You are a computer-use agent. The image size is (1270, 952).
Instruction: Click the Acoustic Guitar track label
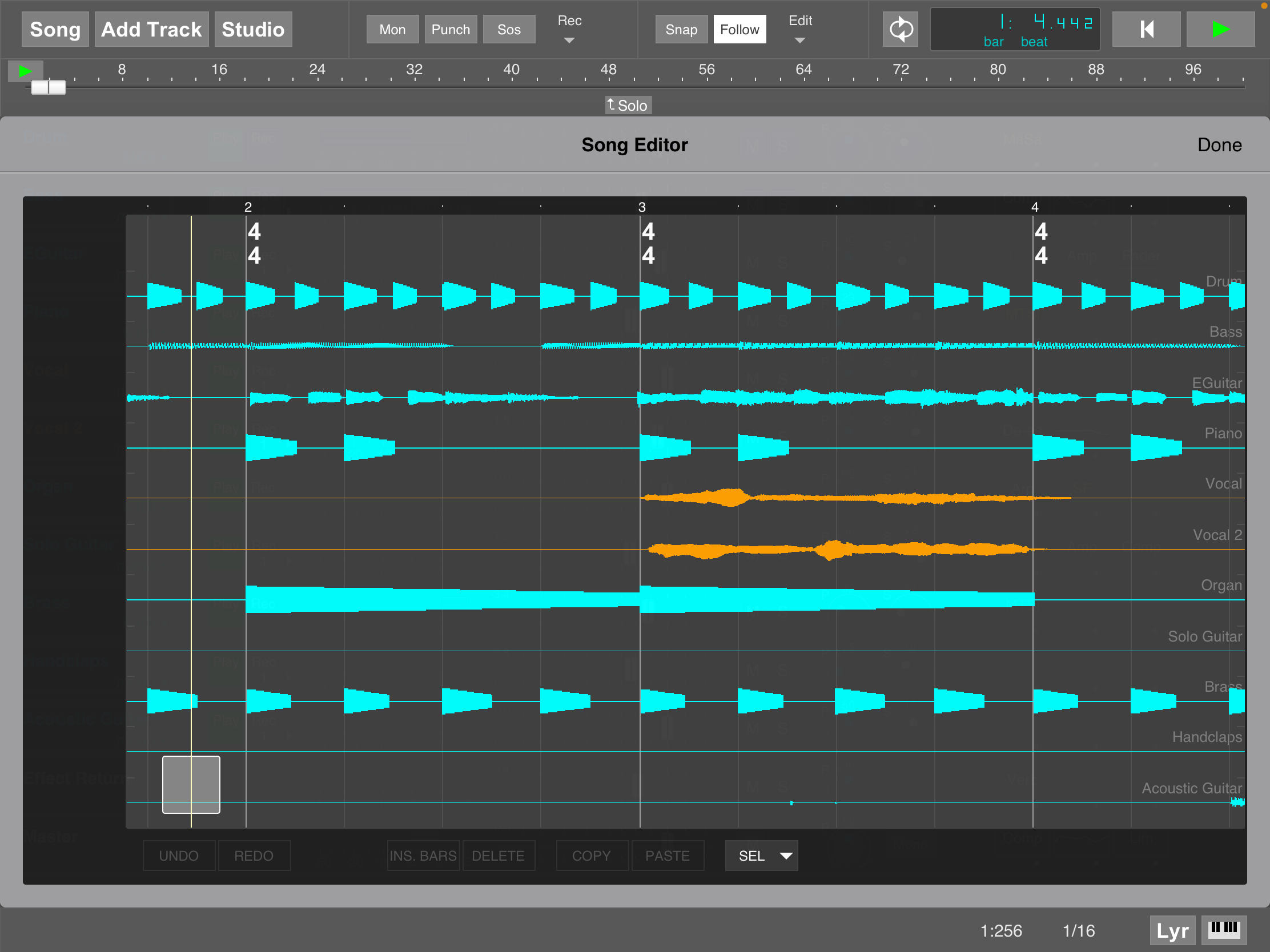click(x=1191, y=788)
